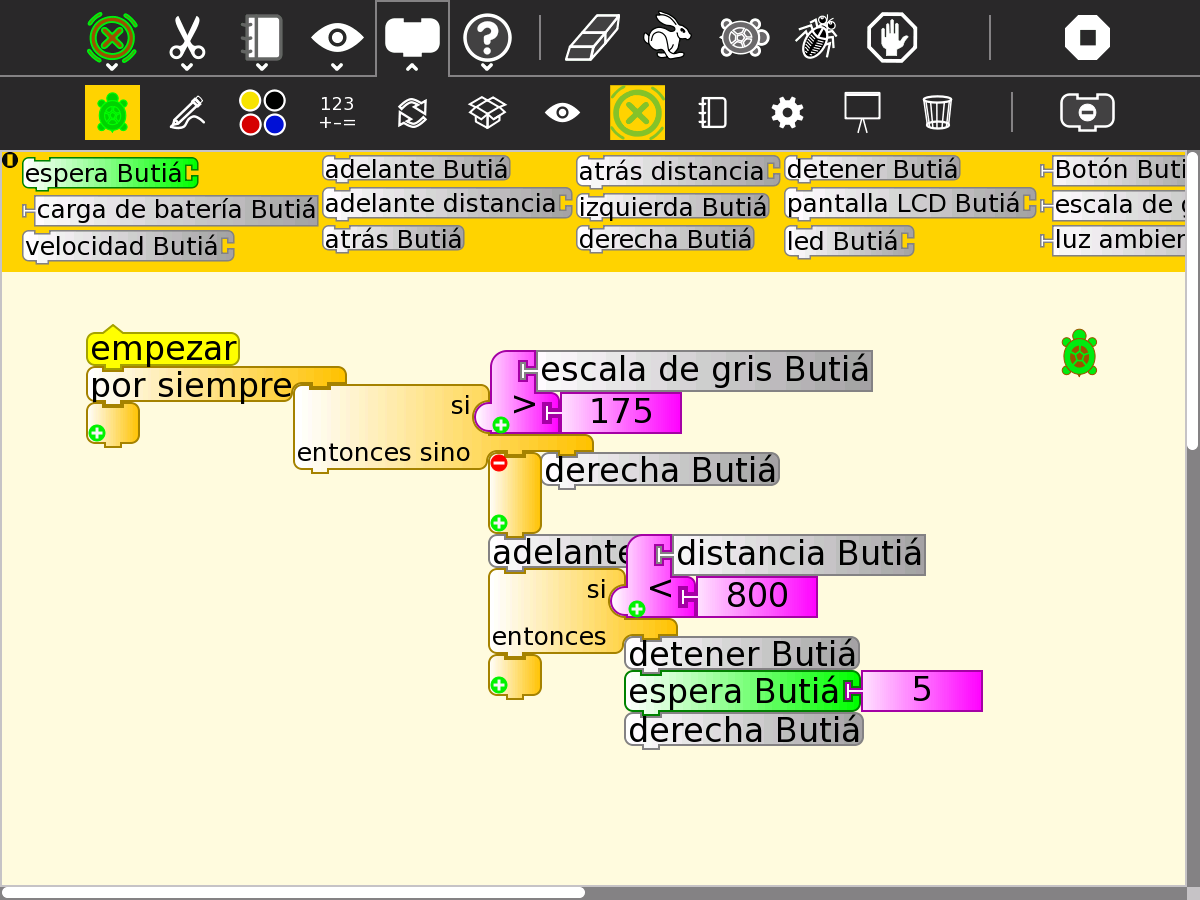Expand clamp via plus under 'por siempre'
Screen dimensions: 1200x900
point(97,433)
